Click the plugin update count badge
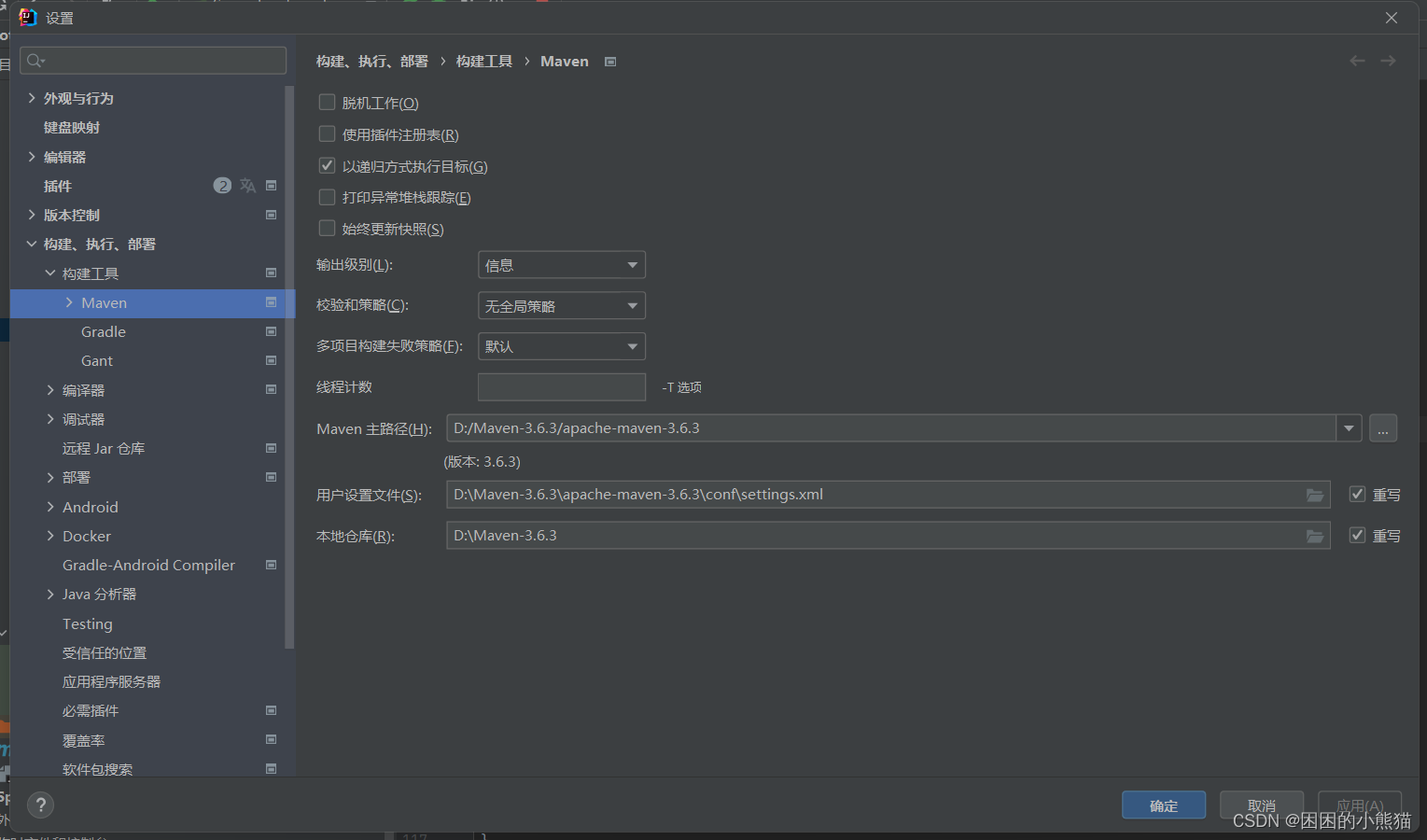Image resolution: width=1427 pixels, height=840 pixels. (222, 186)
